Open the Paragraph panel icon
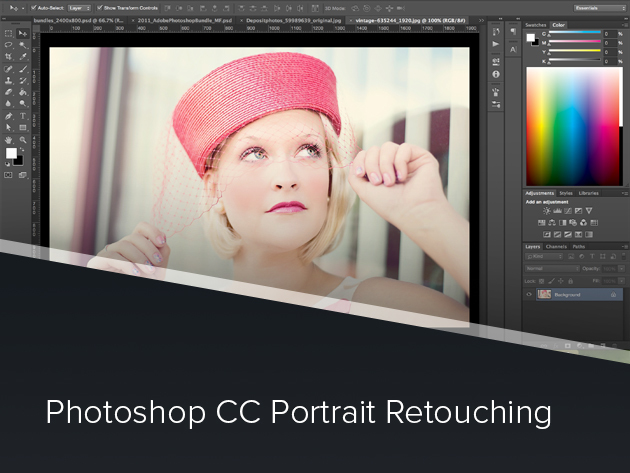This screenshot has height=473, width=630. coord(513,31)
